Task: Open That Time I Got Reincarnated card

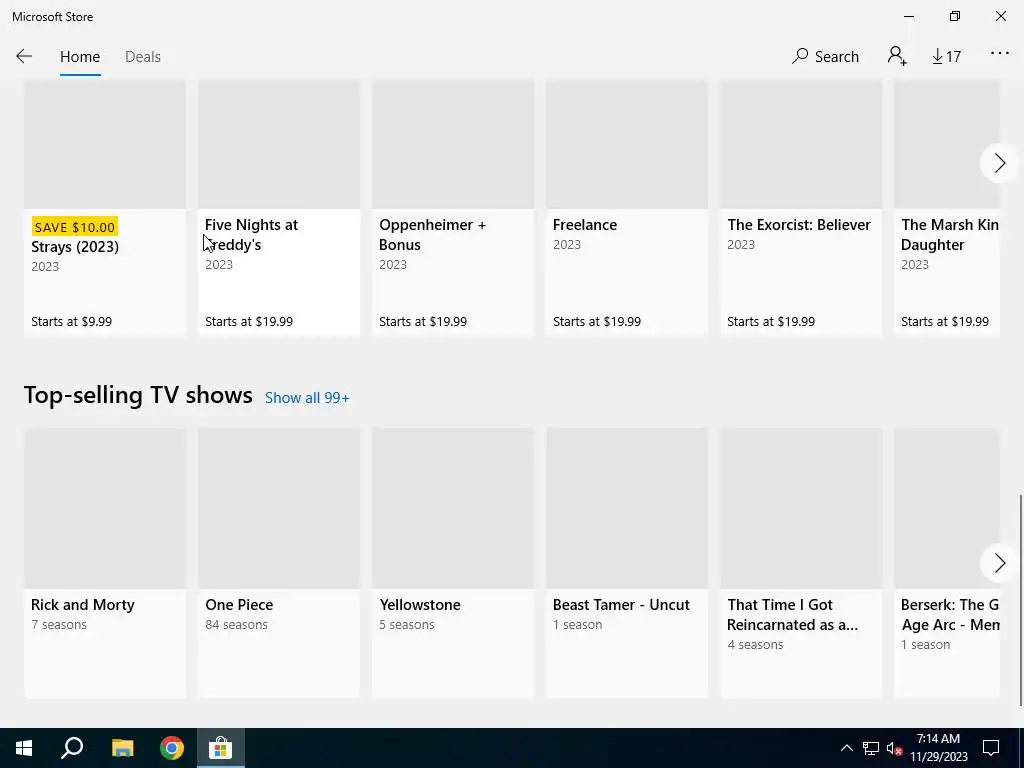Action: pos(801,563)
